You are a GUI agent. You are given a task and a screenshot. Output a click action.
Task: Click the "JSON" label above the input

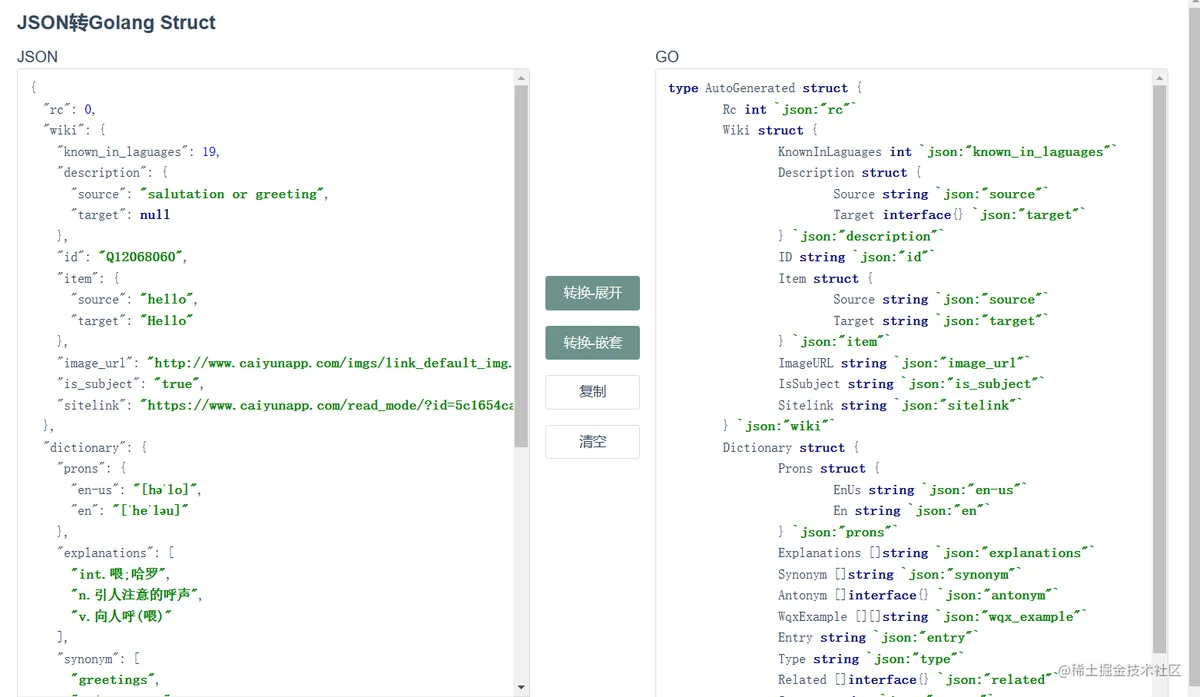pos(37,57)
